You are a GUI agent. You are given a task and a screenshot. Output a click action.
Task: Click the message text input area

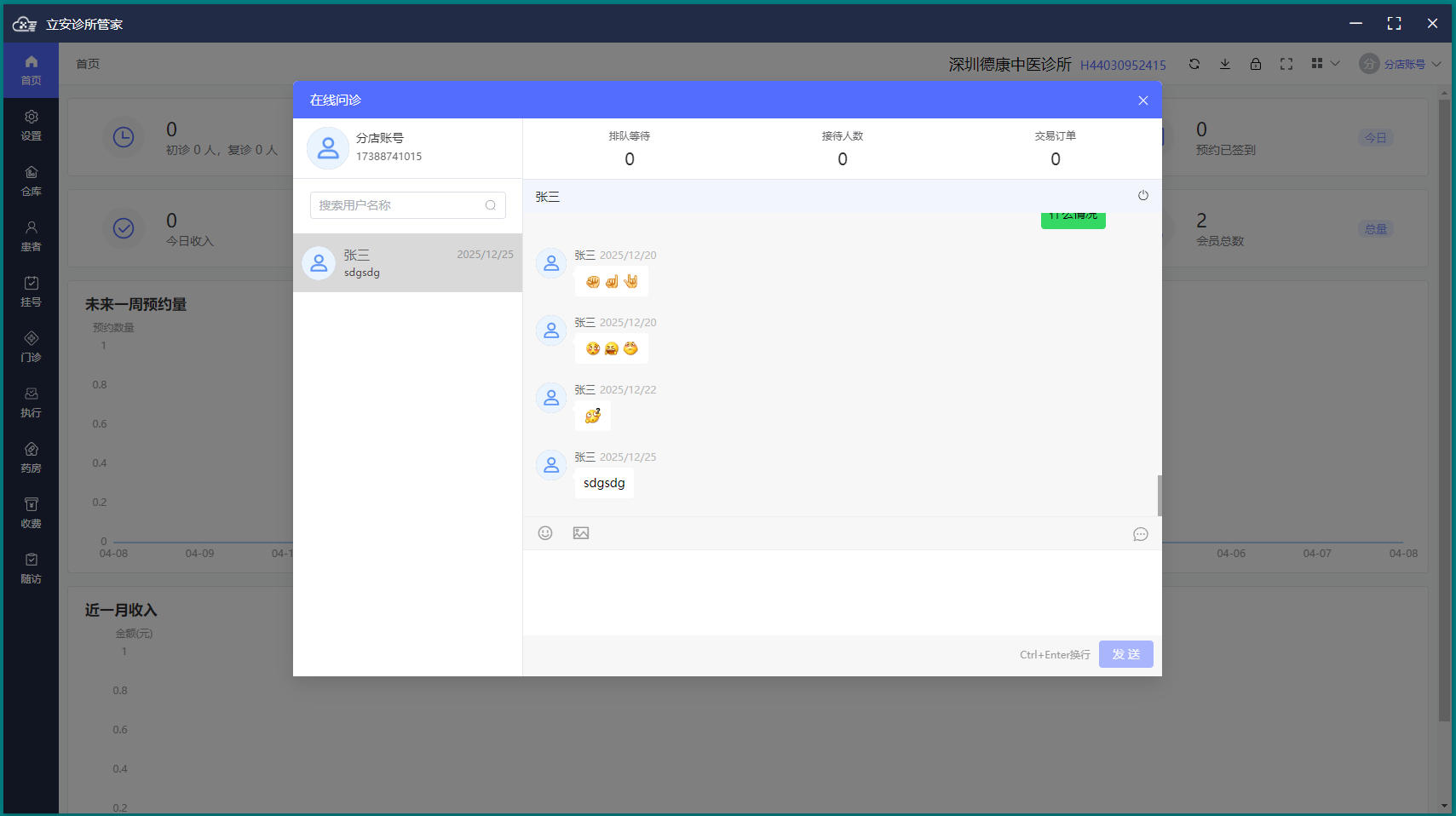pyautogui.click(x=842, y=593)
